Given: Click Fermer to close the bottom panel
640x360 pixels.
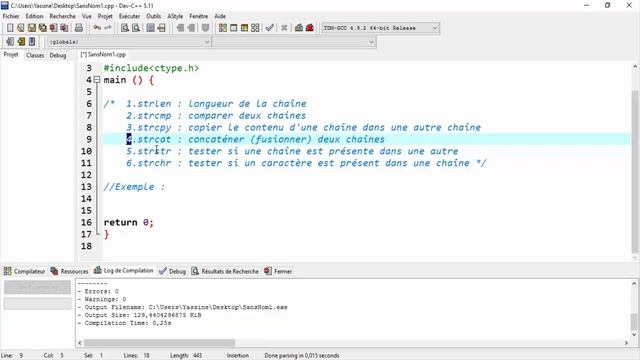Looking at the screenshot, I should [278, 271].
